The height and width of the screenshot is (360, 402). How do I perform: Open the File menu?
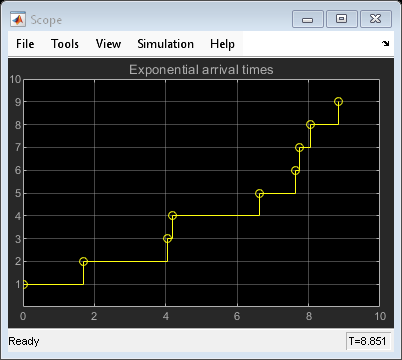coord(25,44)
